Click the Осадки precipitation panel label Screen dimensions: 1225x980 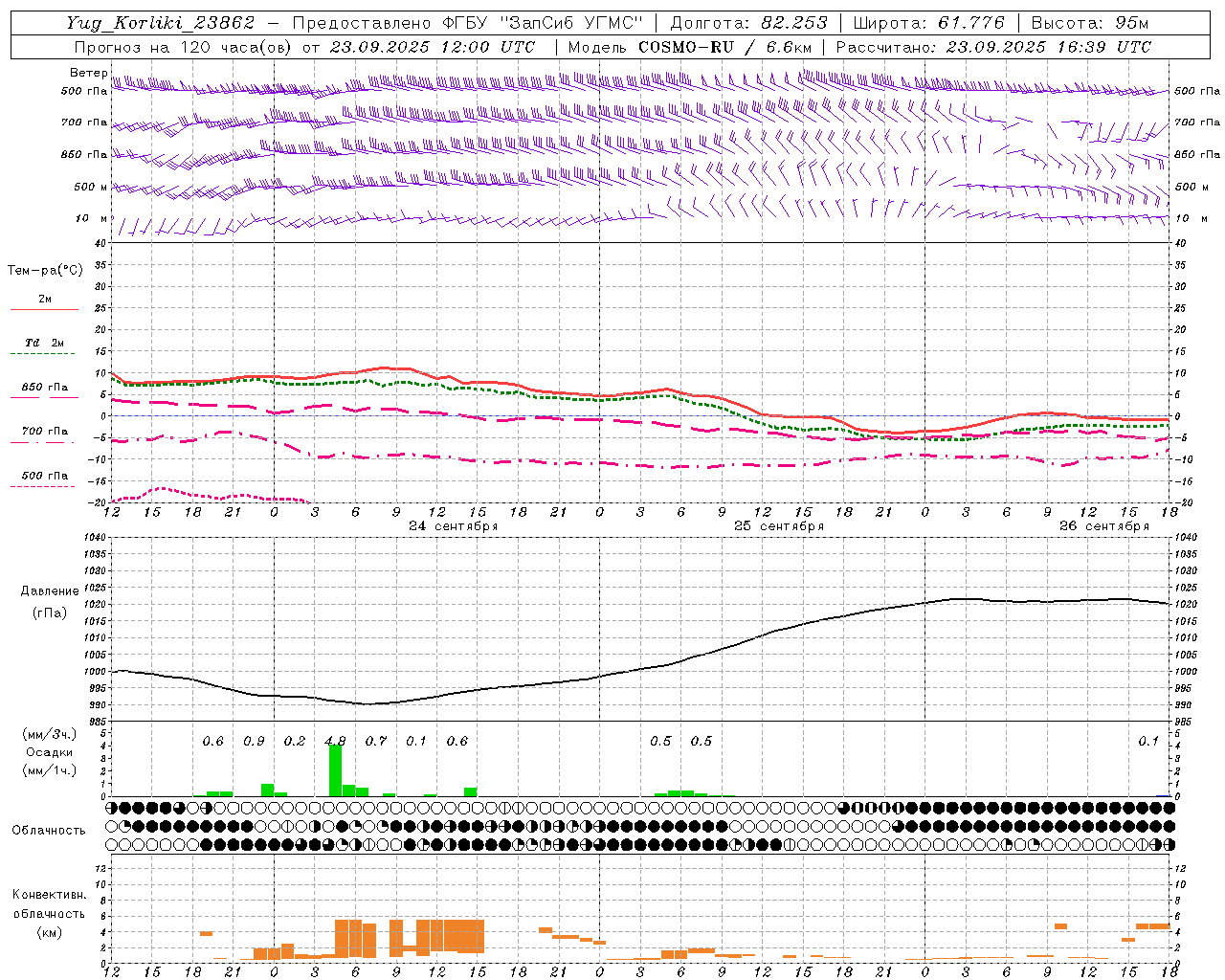point(49,752)
